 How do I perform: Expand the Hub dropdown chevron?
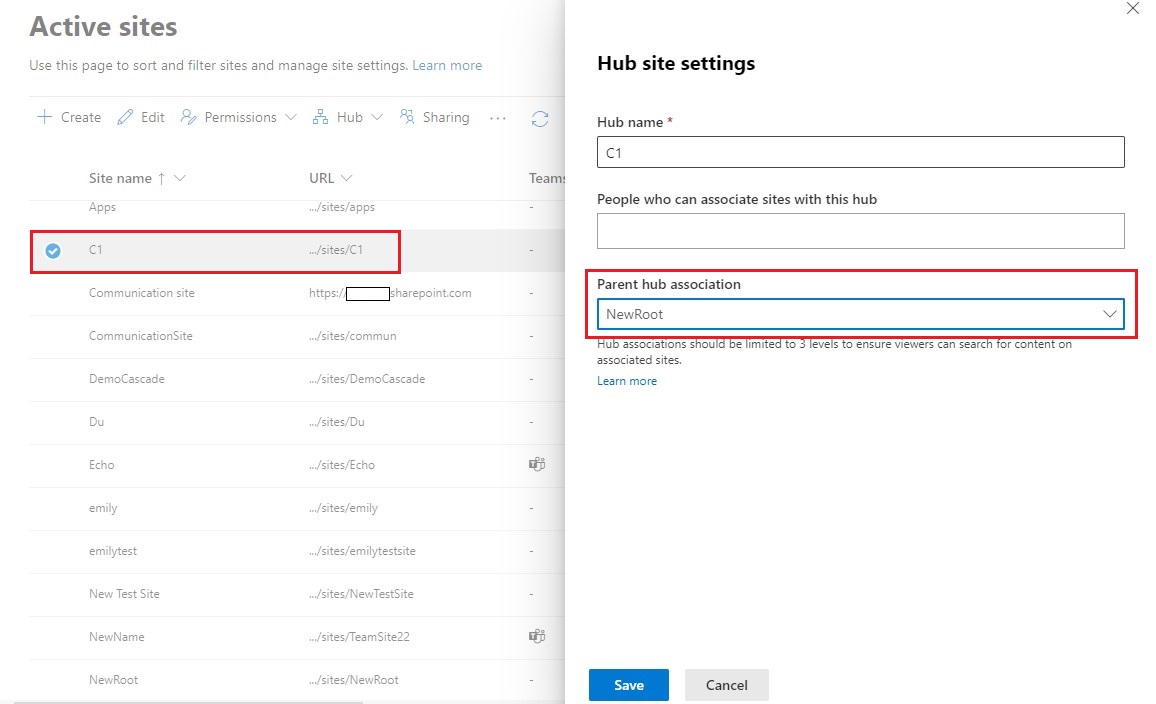point(377,117)
